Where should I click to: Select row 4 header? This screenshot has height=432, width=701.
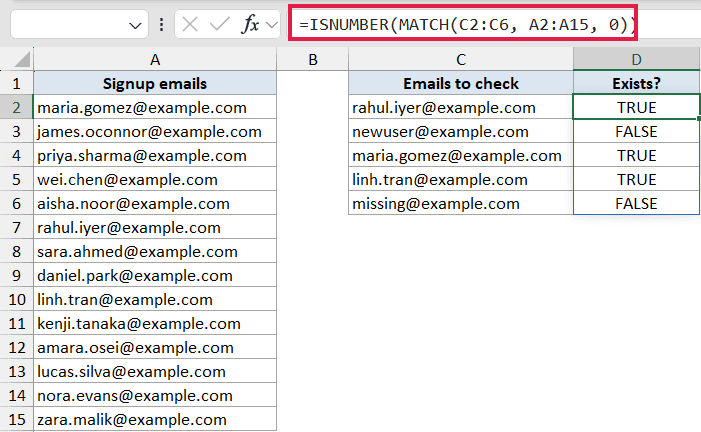tap(17, 156)
